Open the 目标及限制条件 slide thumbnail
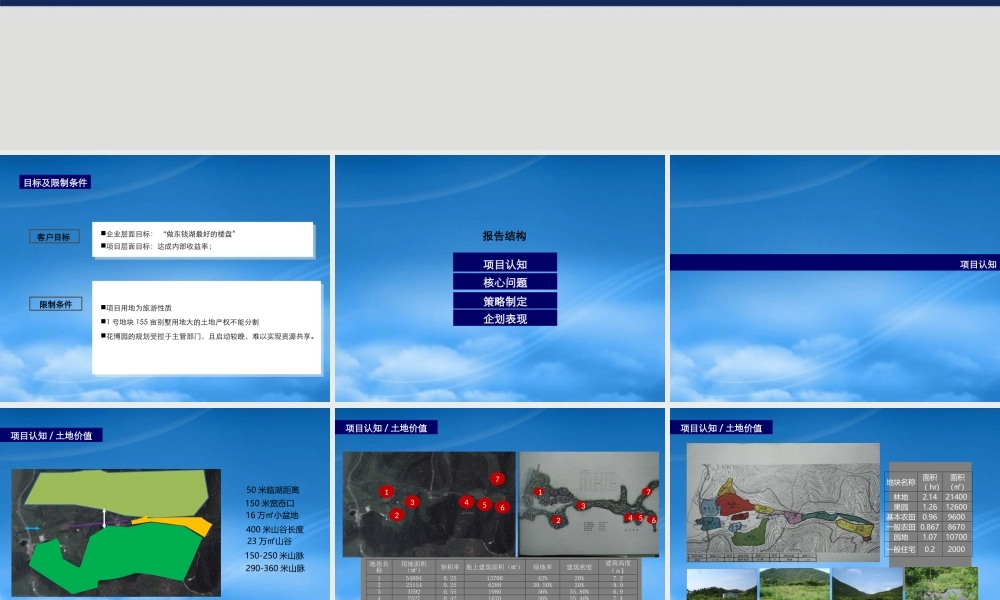This screenshot has width=1000, height=600. click(165, 278)
